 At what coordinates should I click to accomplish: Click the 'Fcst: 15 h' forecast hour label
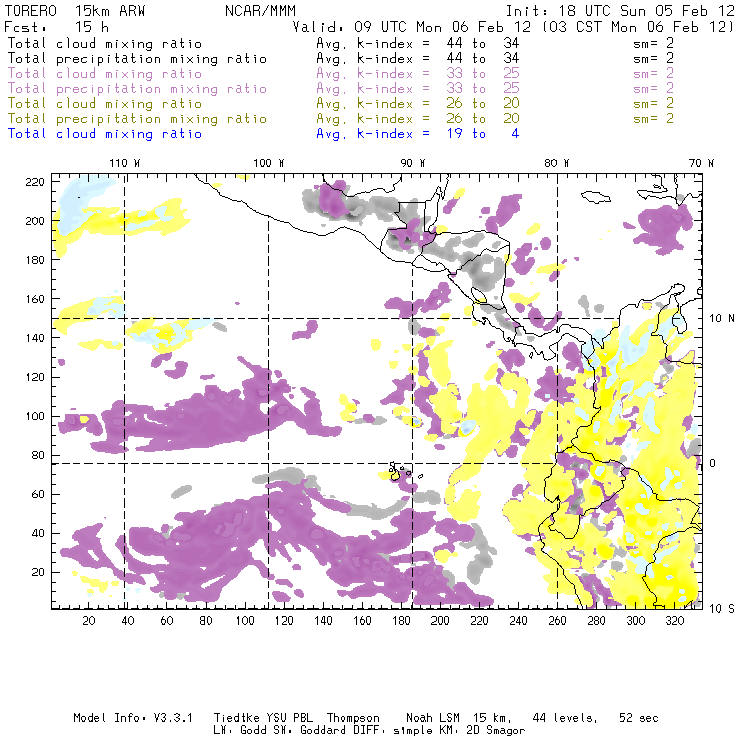click(x=56, y=27)
